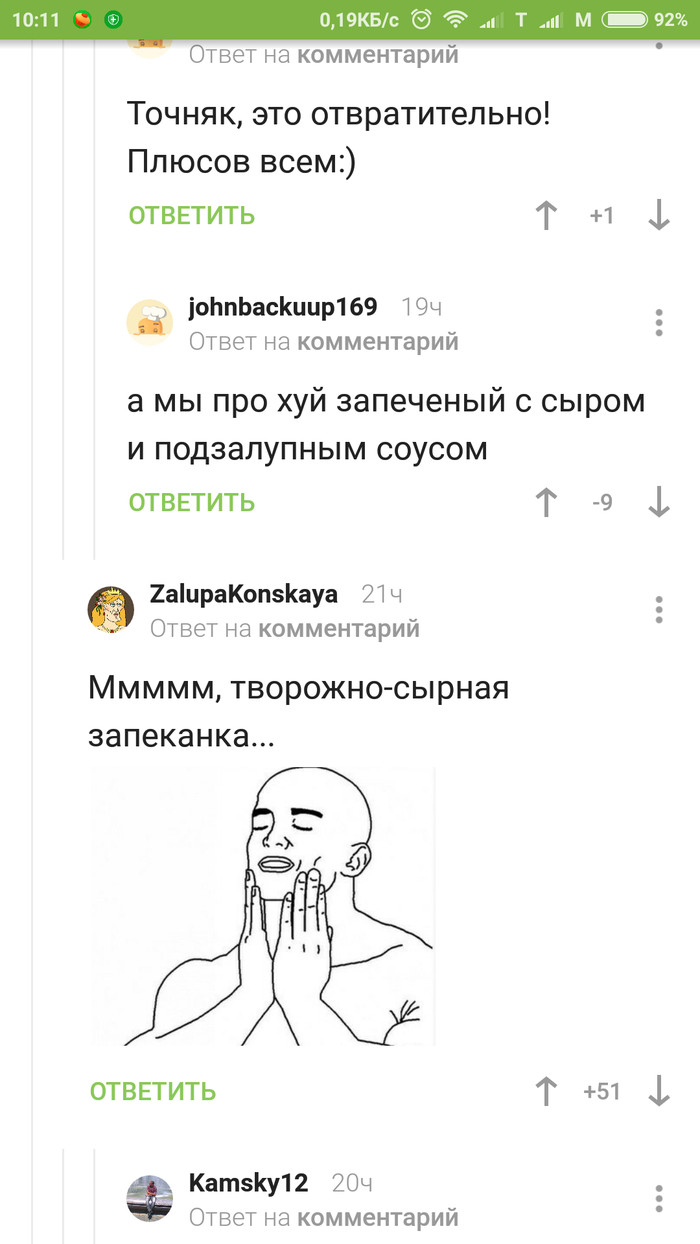Open Kamsky12's avatar picture
The width and height of the screenshot is (700, 1244).
(x=150, y=1198)
